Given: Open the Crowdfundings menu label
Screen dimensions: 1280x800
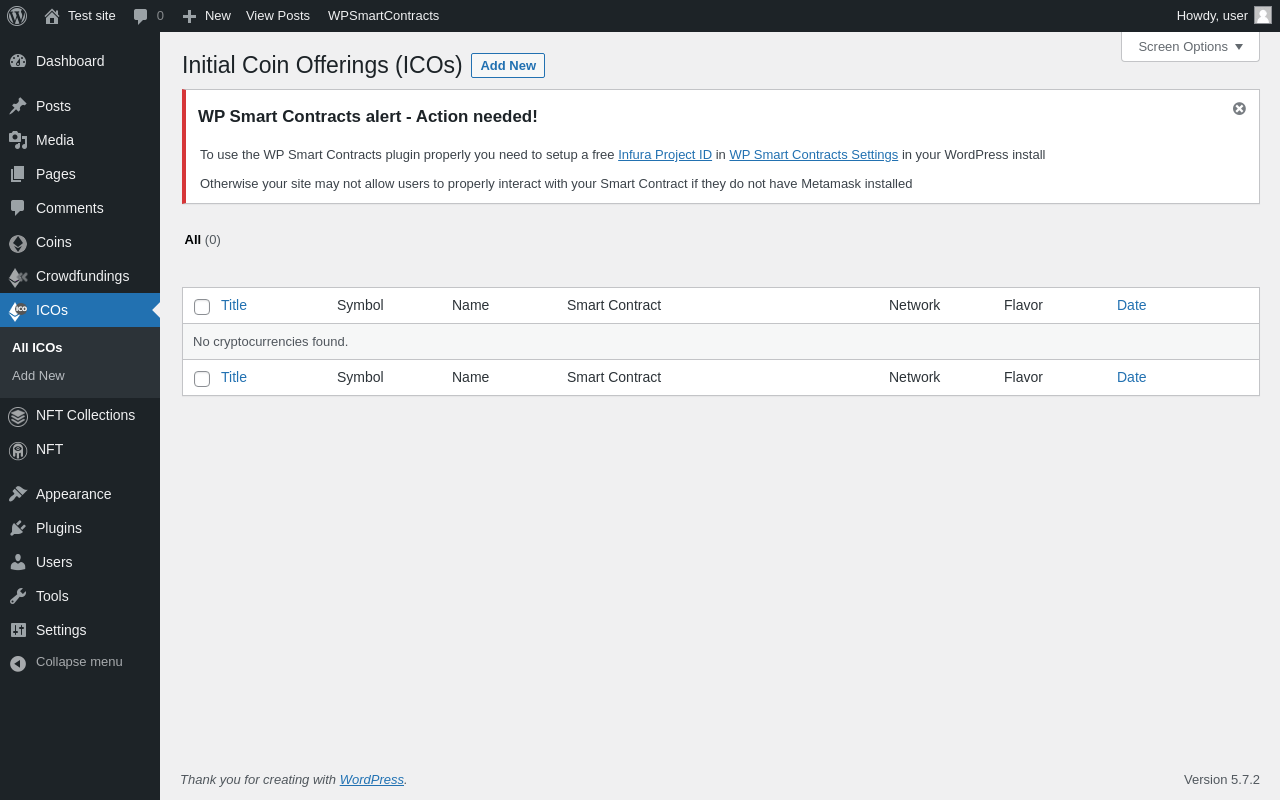Looking at the screenshot, I should 82,276.
